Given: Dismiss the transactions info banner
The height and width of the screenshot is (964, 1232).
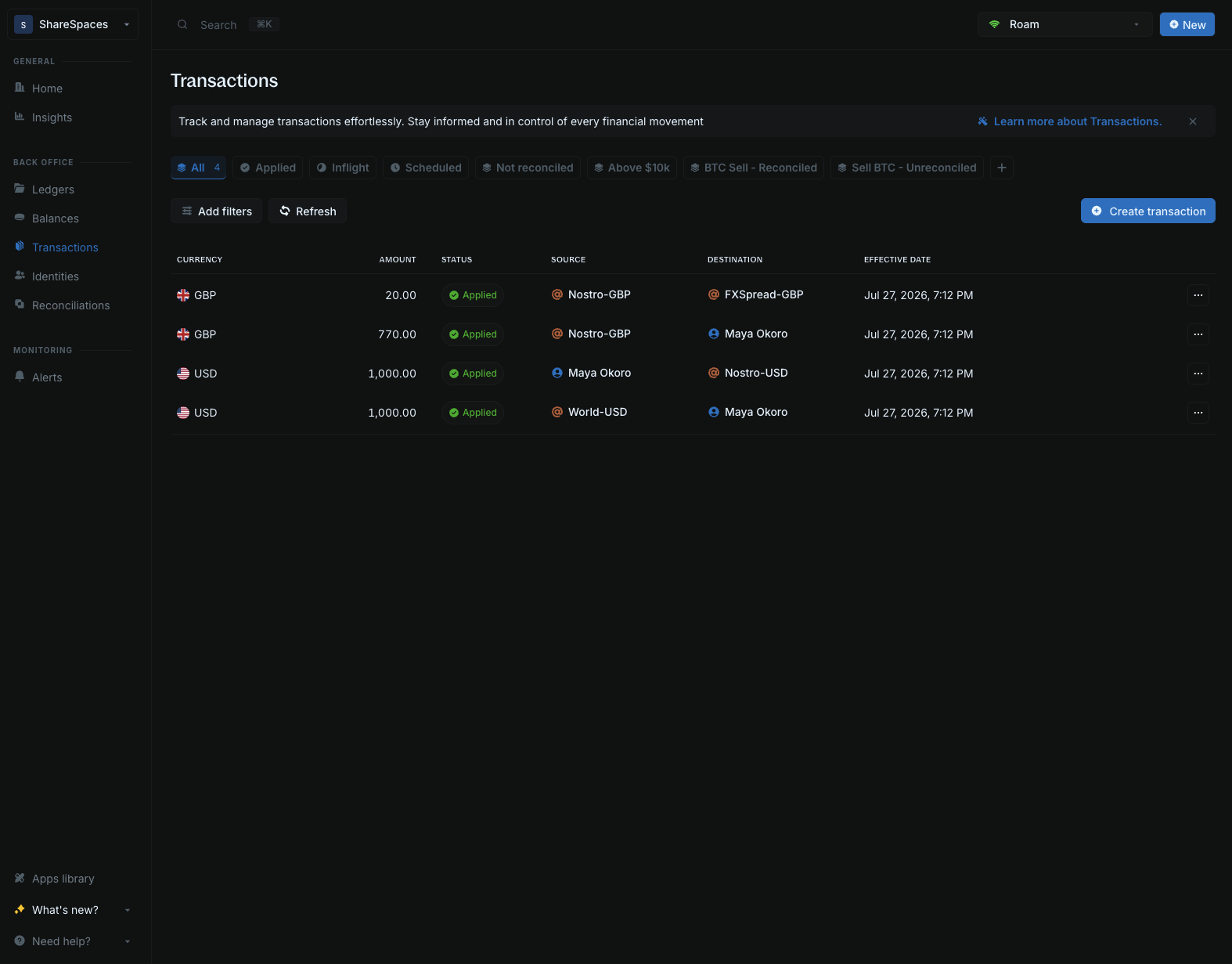Looking at the screenshot, I should [x=1193, y=121].
